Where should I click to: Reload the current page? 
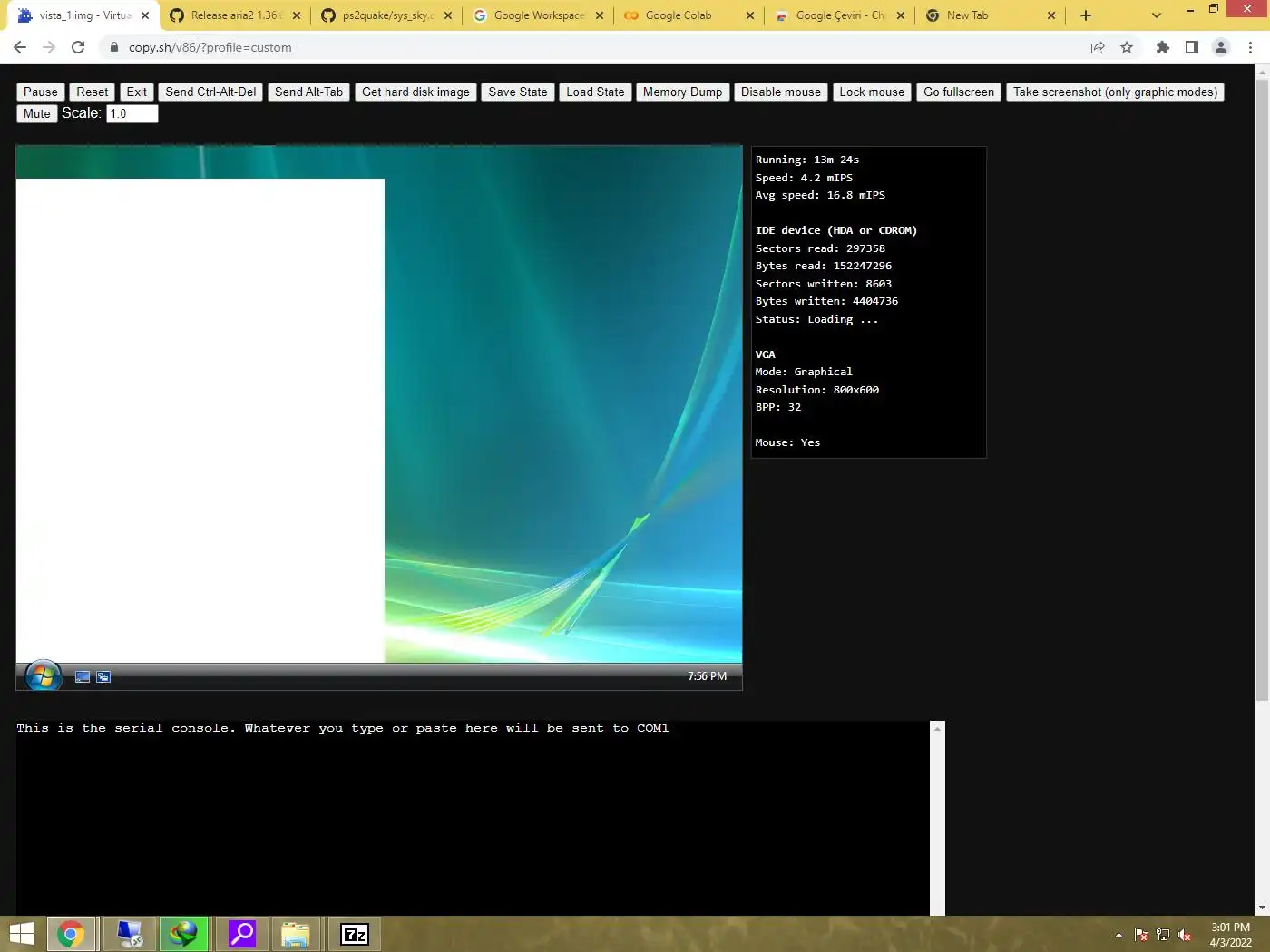tap(78, 47)
